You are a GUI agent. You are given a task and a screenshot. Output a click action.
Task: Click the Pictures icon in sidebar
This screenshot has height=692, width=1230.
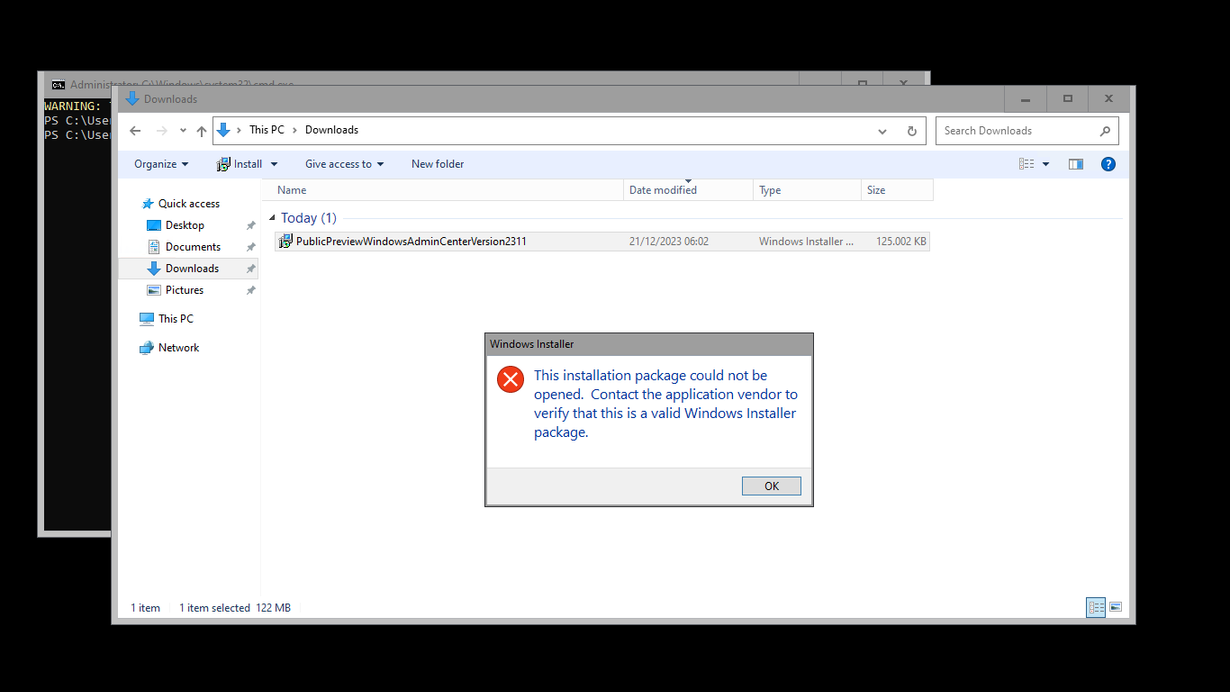click(153, 290)
